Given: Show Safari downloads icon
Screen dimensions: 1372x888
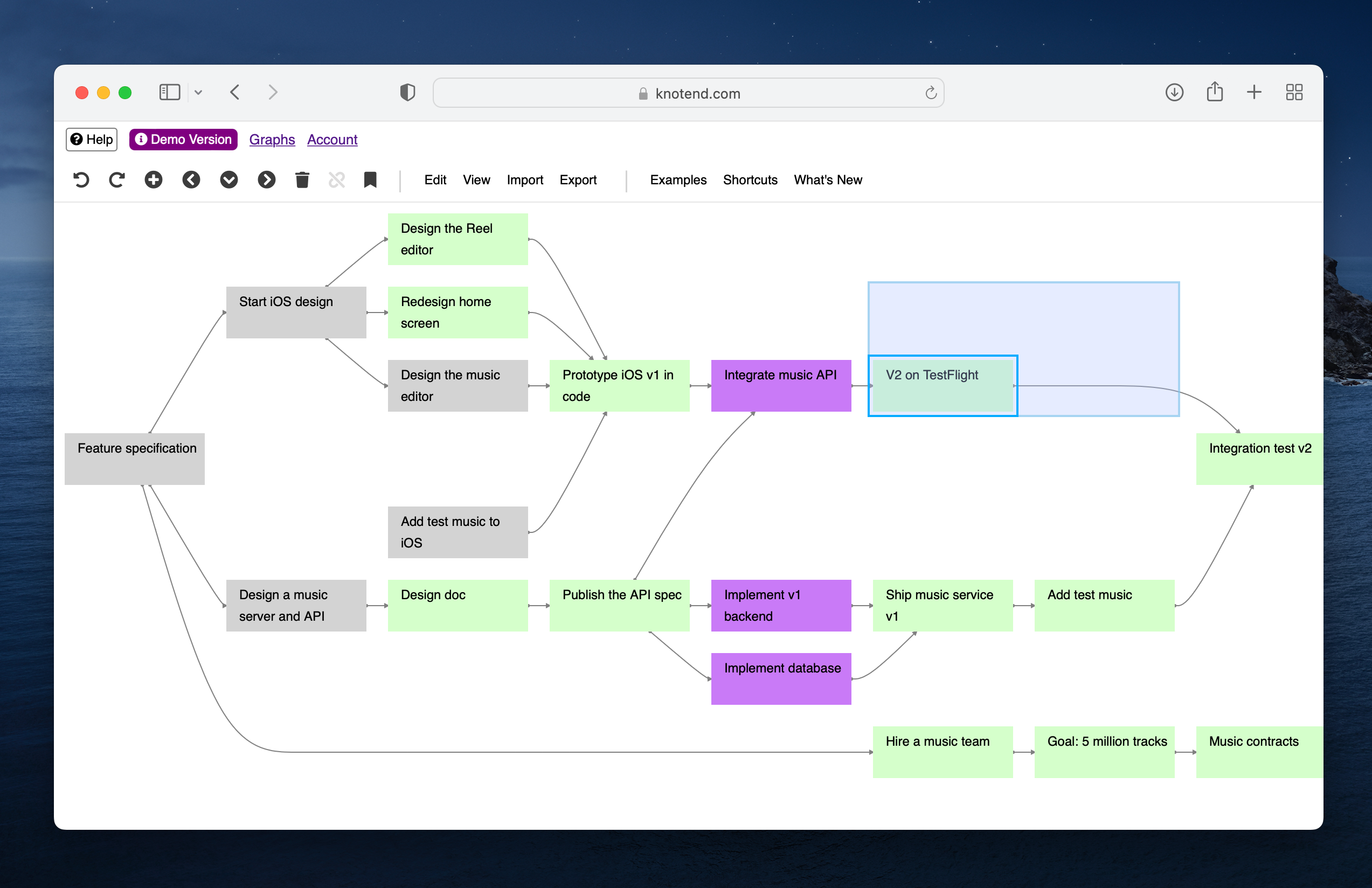Looking at the screenshot, I should [x=1174, y=92].
